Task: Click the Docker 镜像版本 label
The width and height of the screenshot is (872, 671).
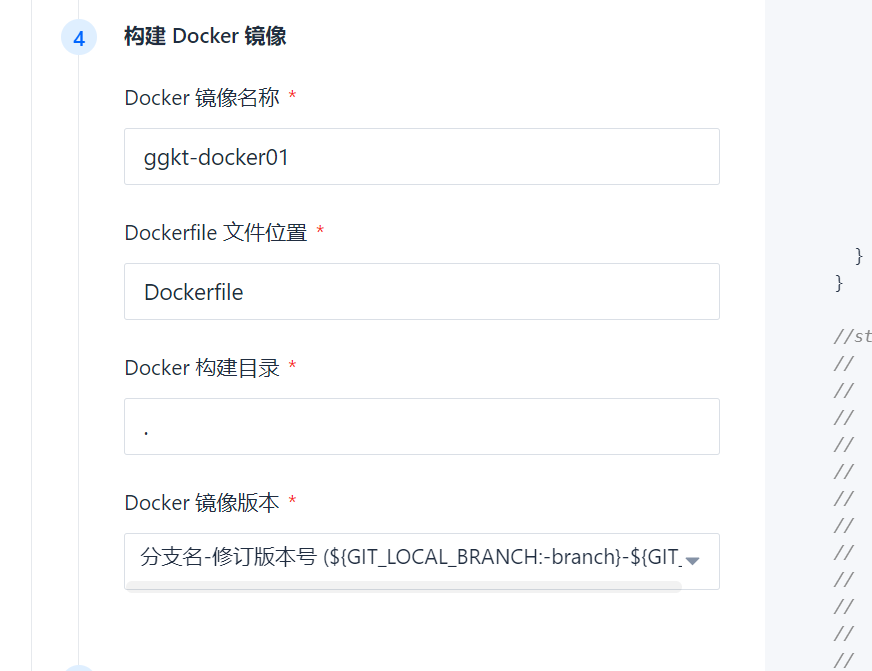Action: 202,503
